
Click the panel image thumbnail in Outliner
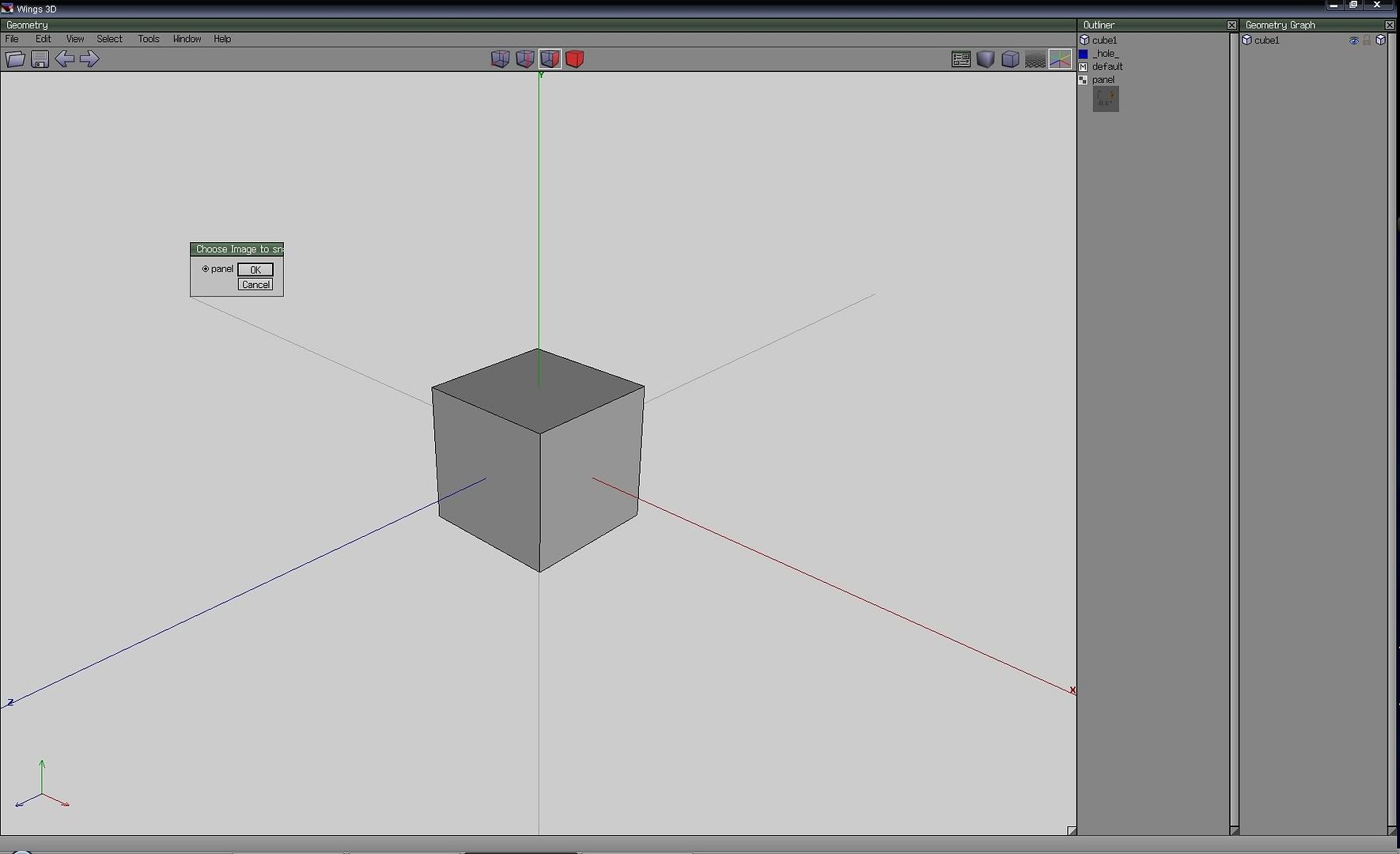tap(1106, 99)
